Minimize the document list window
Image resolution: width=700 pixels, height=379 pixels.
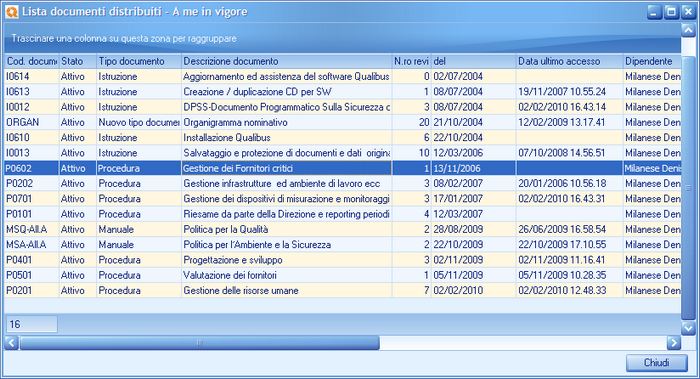pos(654,12)
